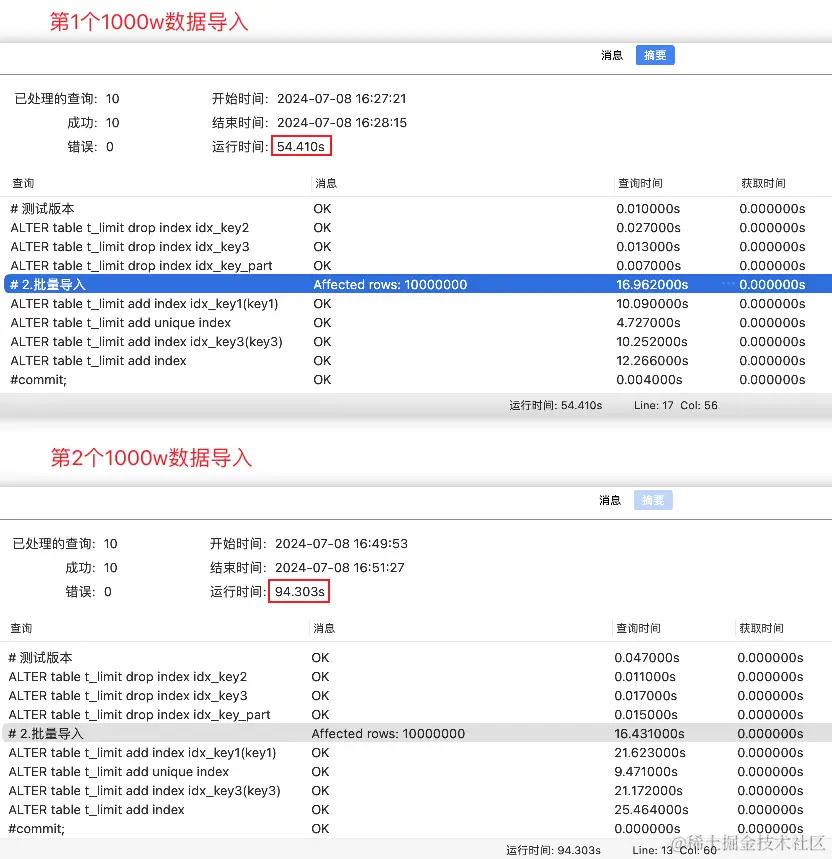This screenshot has width=832, height=859.
Task: Select '# 2.批量导入' row in second table
Action: point(416,734)
